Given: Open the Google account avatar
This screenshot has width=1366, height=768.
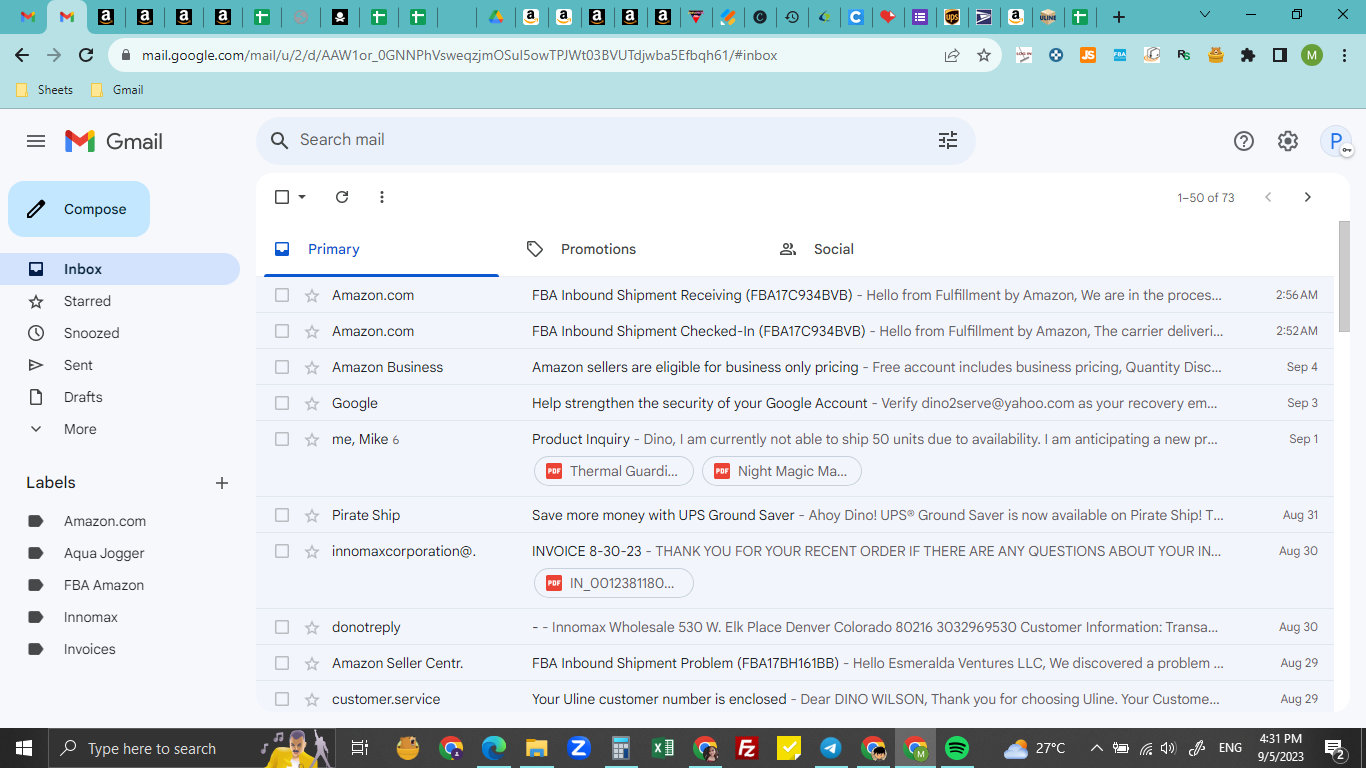Looking at the screenshot, I should pyautogui.click(x=1336, y=141).
